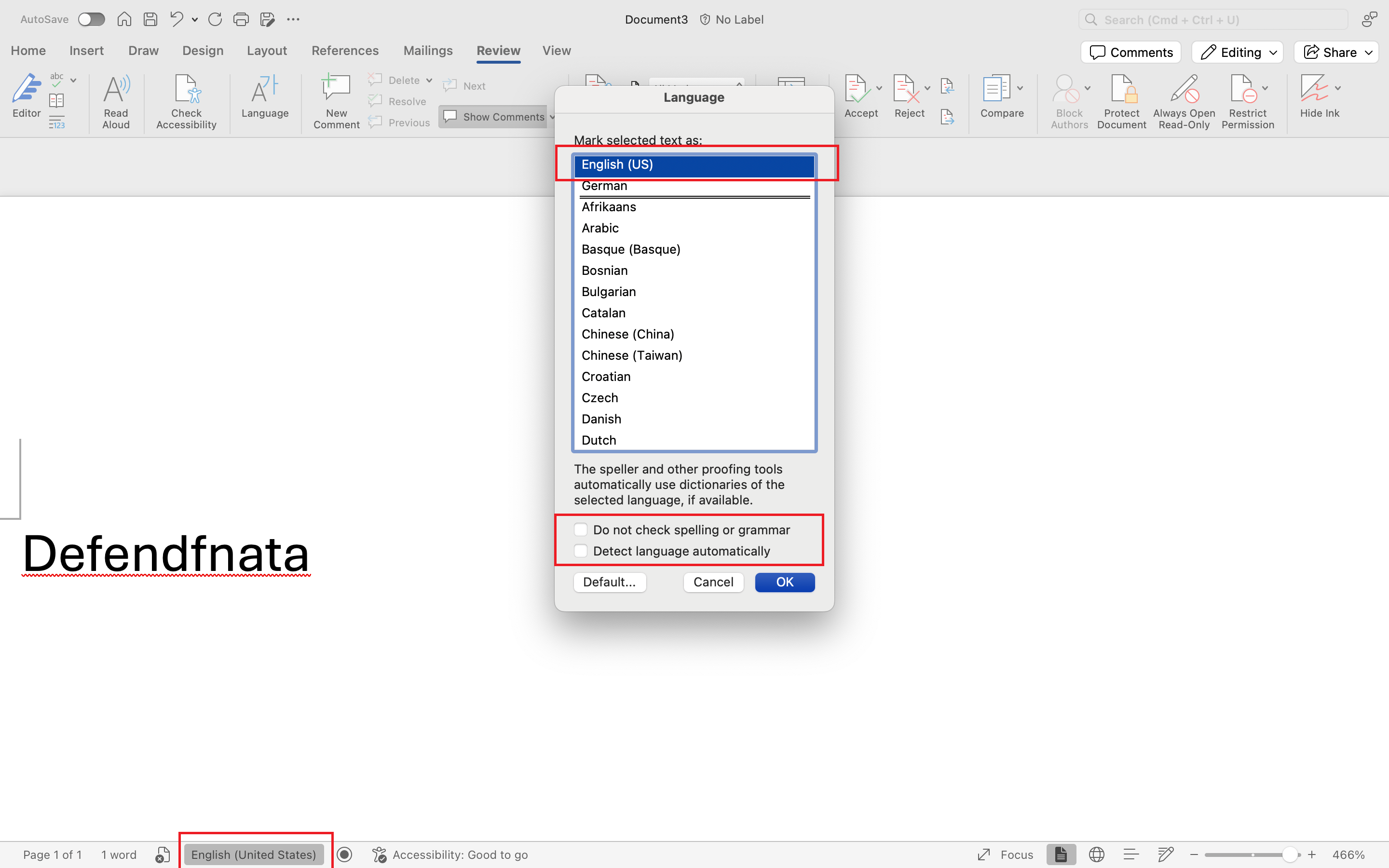This screenshot has height=868, width=1389.
Task: Click the zoom slider handle
Action: click(x=1289, y=855)
